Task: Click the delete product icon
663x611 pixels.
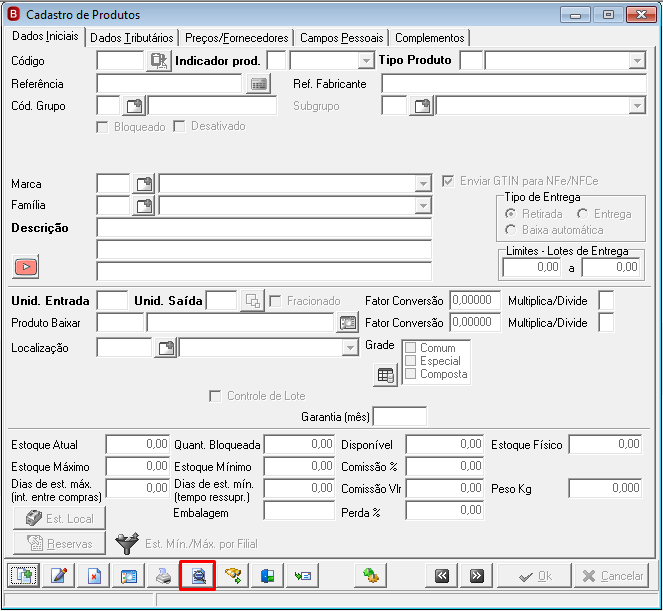Action: (x=94, y=575)
